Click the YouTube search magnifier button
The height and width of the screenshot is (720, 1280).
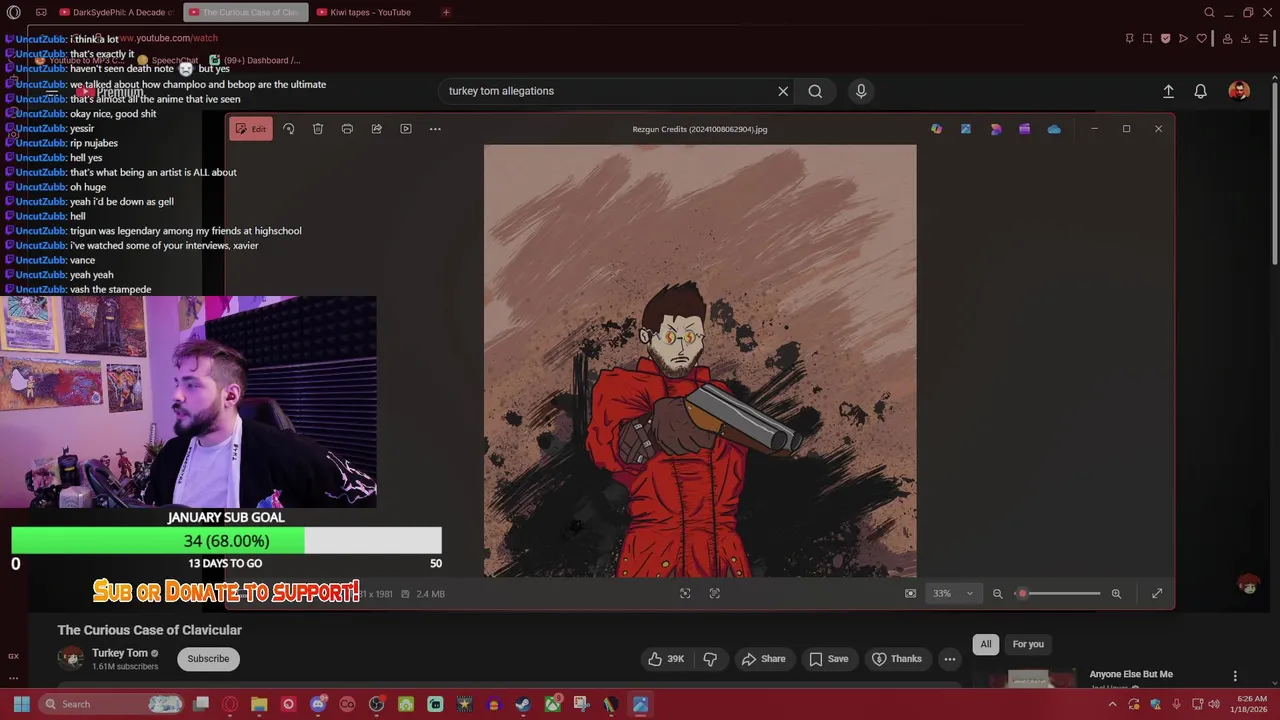[x=815, y=91]
